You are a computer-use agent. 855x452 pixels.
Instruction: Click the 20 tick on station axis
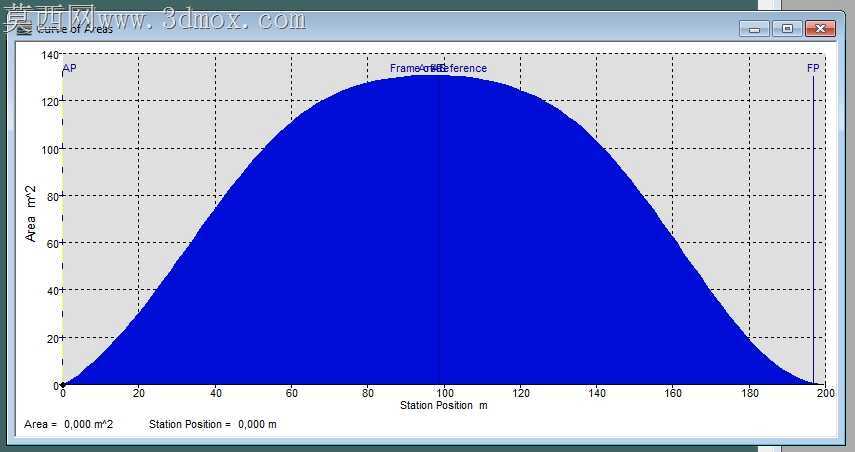click(139, 393)
